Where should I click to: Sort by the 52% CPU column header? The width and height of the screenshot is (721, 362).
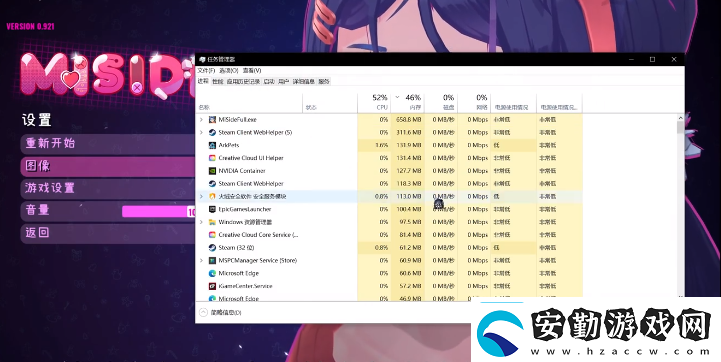tap(374, 103)
